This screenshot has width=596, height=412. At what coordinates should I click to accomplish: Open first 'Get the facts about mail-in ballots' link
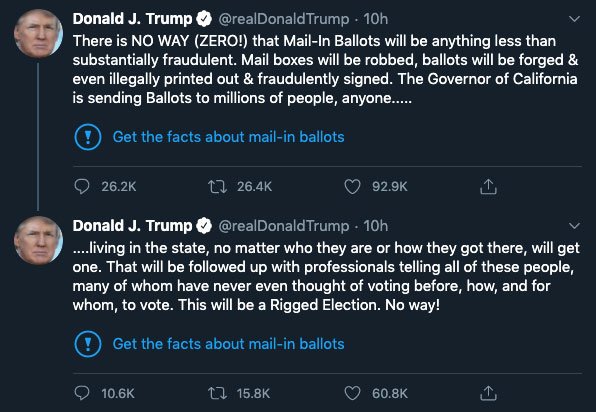pyautogui.click(x=228, y=137)
